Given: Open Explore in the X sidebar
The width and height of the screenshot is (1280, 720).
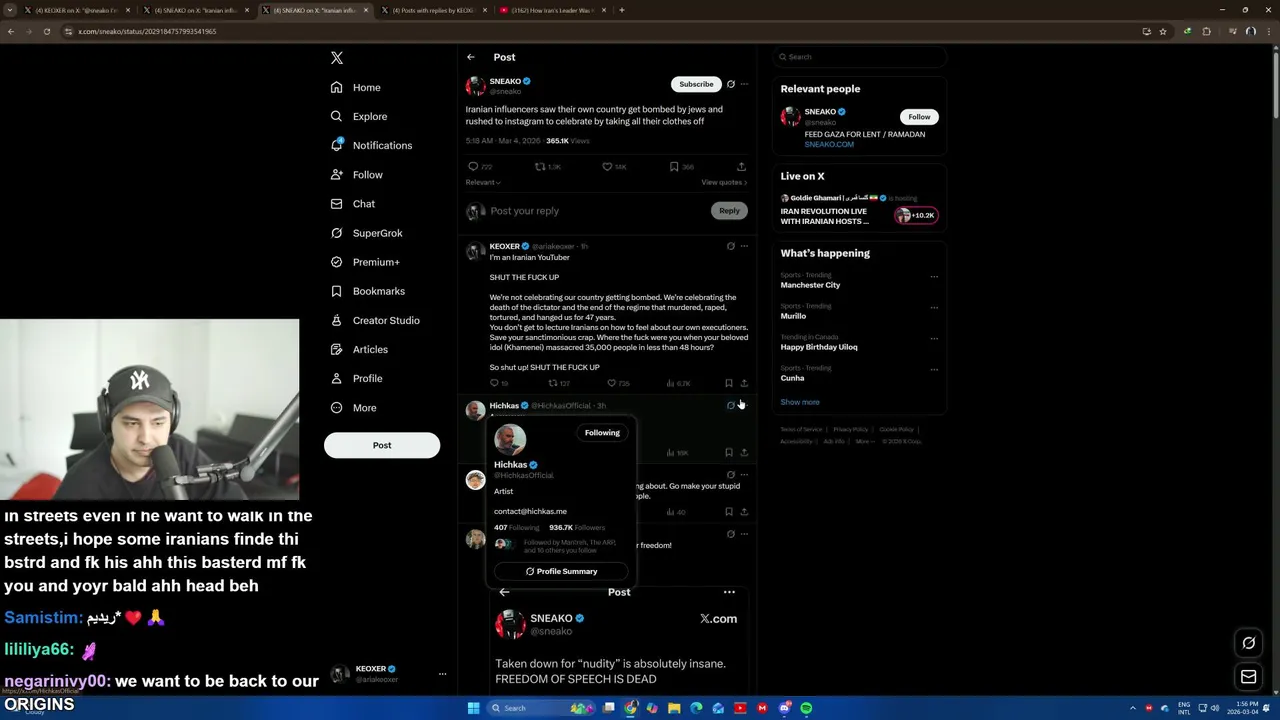Looking at the screenshot, I should point(359,116).
